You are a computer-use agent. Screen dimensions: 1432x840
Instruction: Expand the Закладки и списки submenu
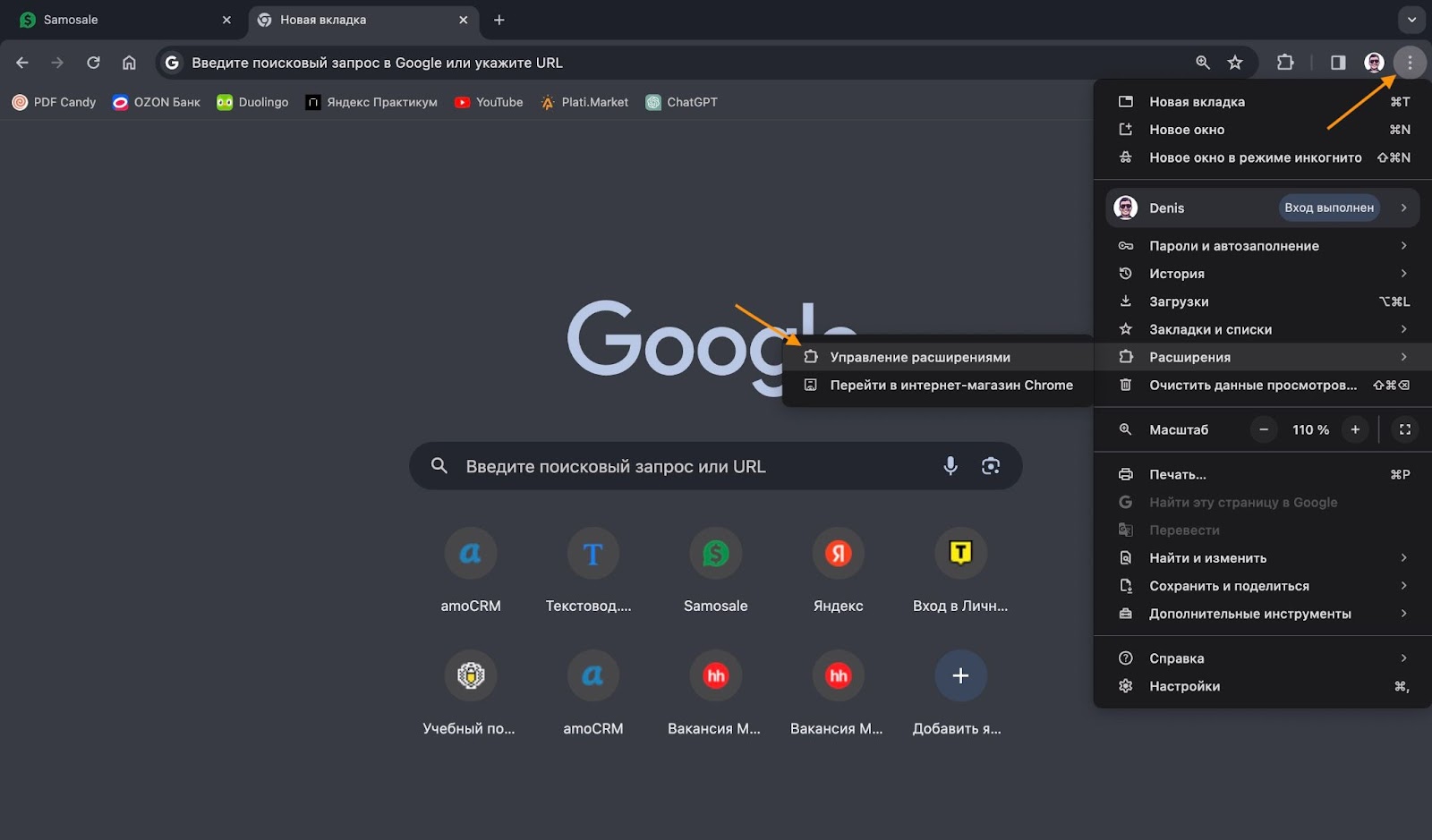point(1263,329)
